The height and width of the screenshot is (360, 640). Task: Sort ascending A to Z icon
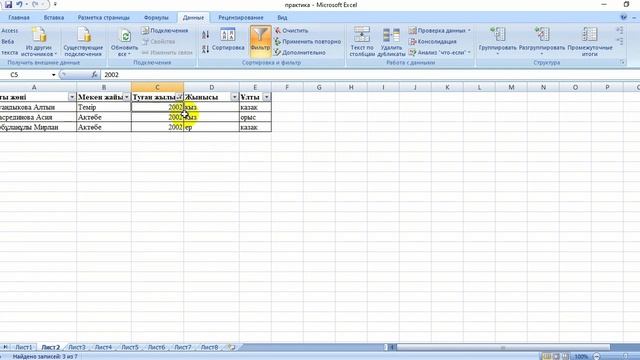205,35
